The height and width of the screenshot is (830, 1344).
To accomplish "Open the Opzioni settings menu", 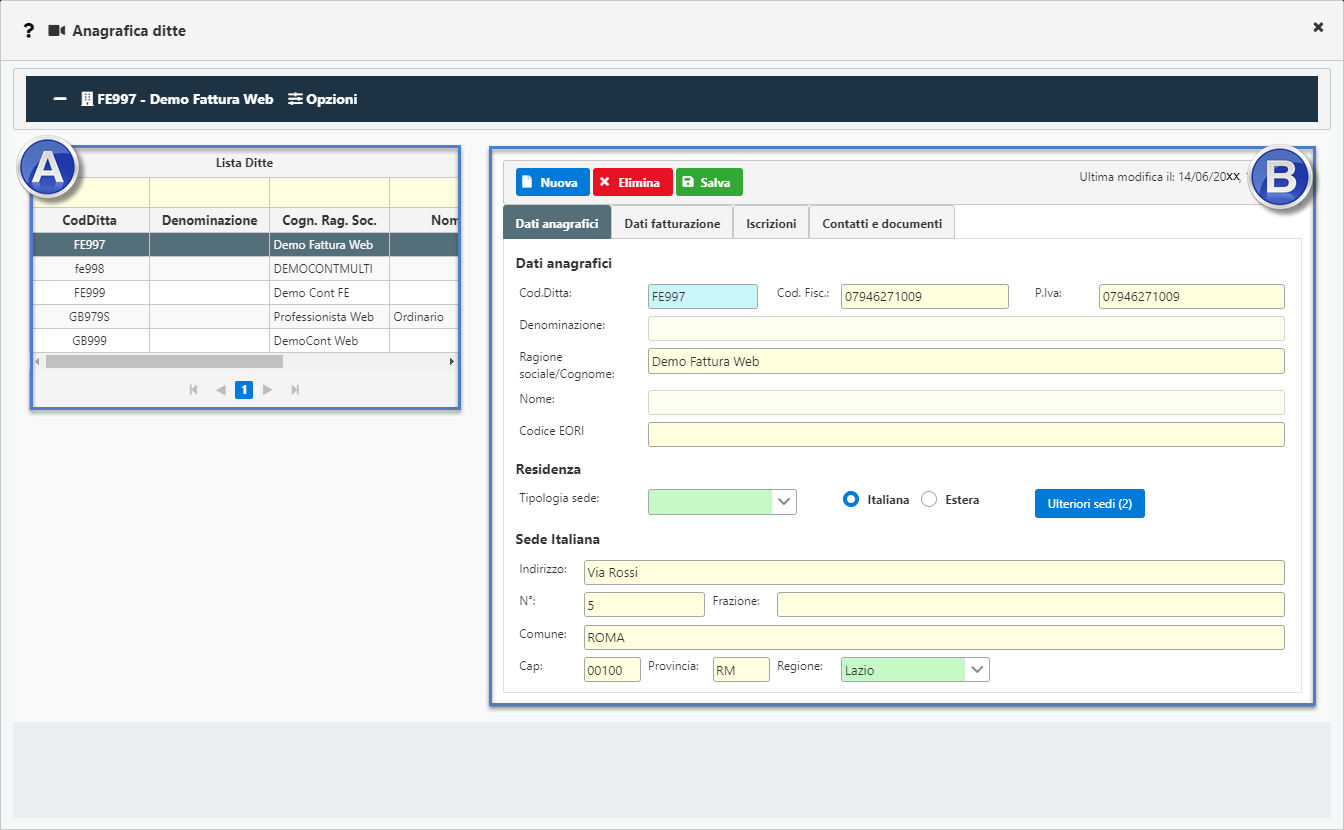I will click(x=322, y=99).
